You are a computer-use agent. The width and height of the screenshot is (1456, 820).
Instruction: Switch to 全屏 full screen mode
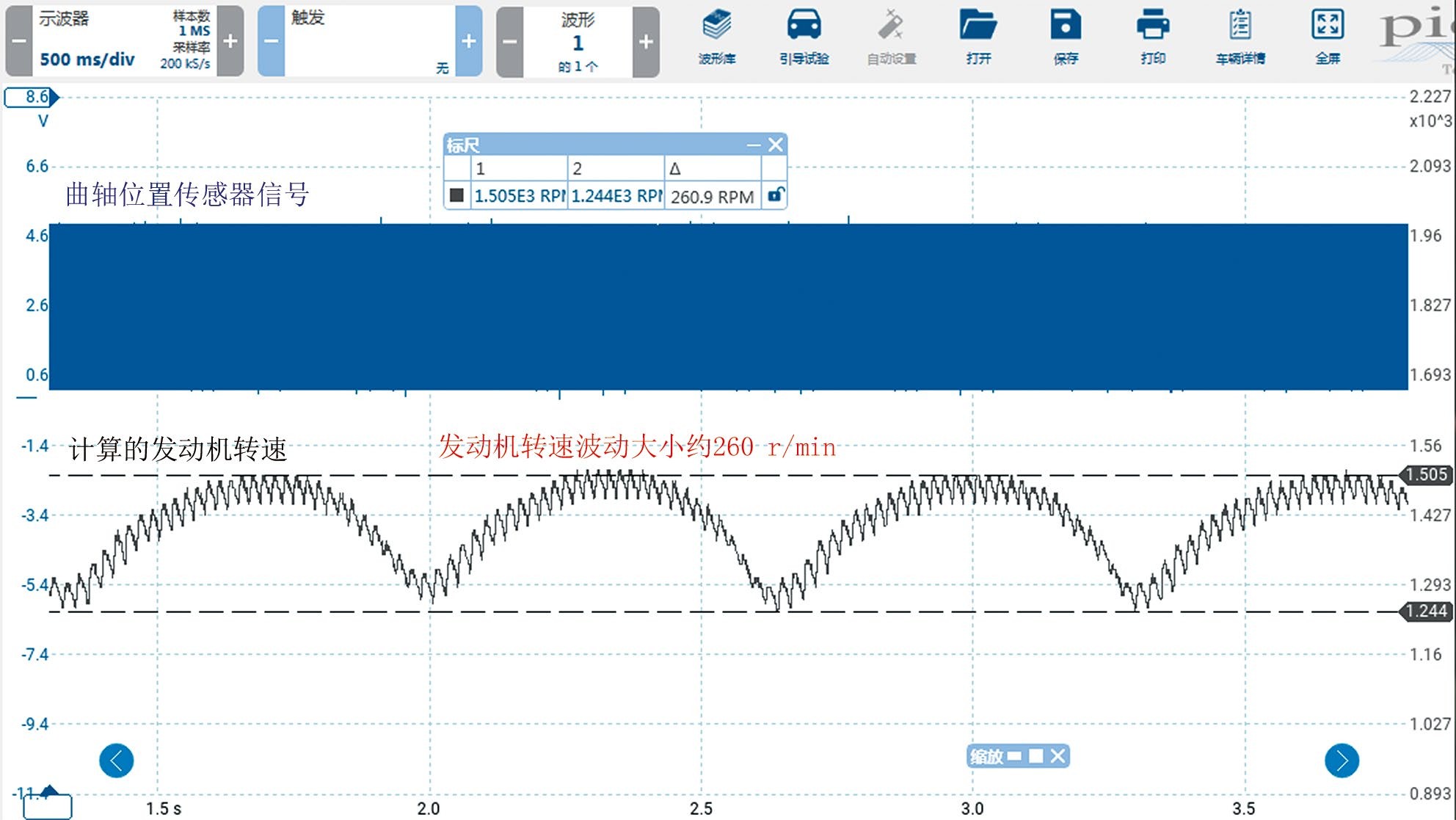1327,33
